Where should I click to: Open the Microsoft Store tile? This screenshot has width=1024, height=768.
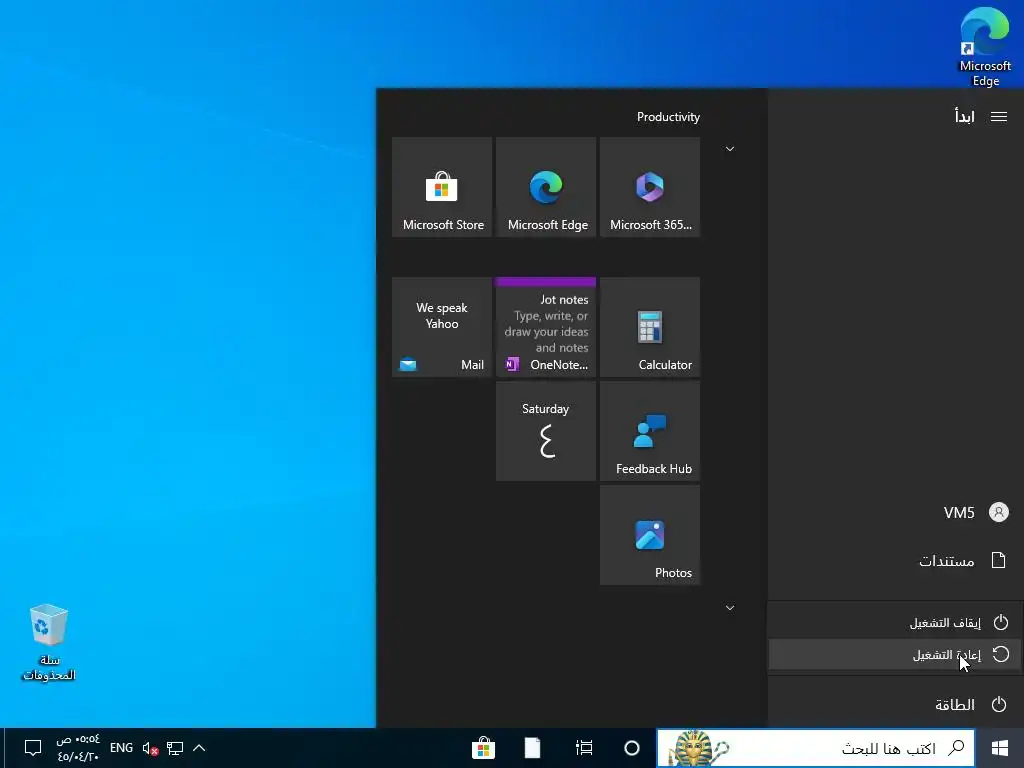[442, 187]
